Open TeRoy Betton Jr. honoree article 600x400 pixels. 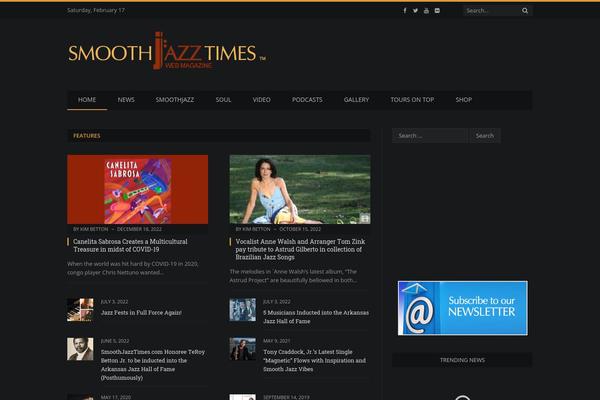point(153,365)
